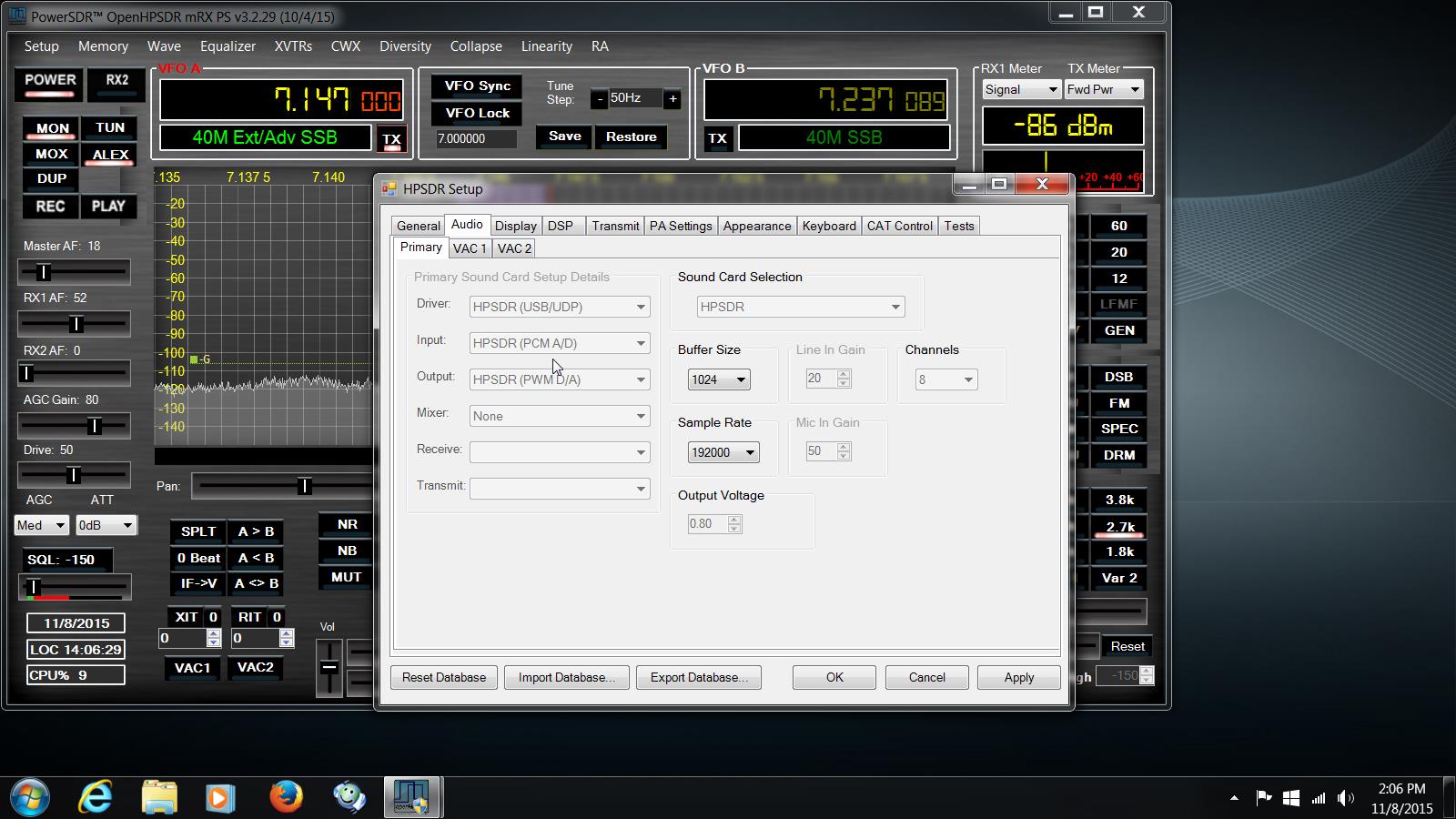Viewport: 1456px width, 819px height.
Task: Enable the NR noise reduction button
Action: click(x=347, y=524)
